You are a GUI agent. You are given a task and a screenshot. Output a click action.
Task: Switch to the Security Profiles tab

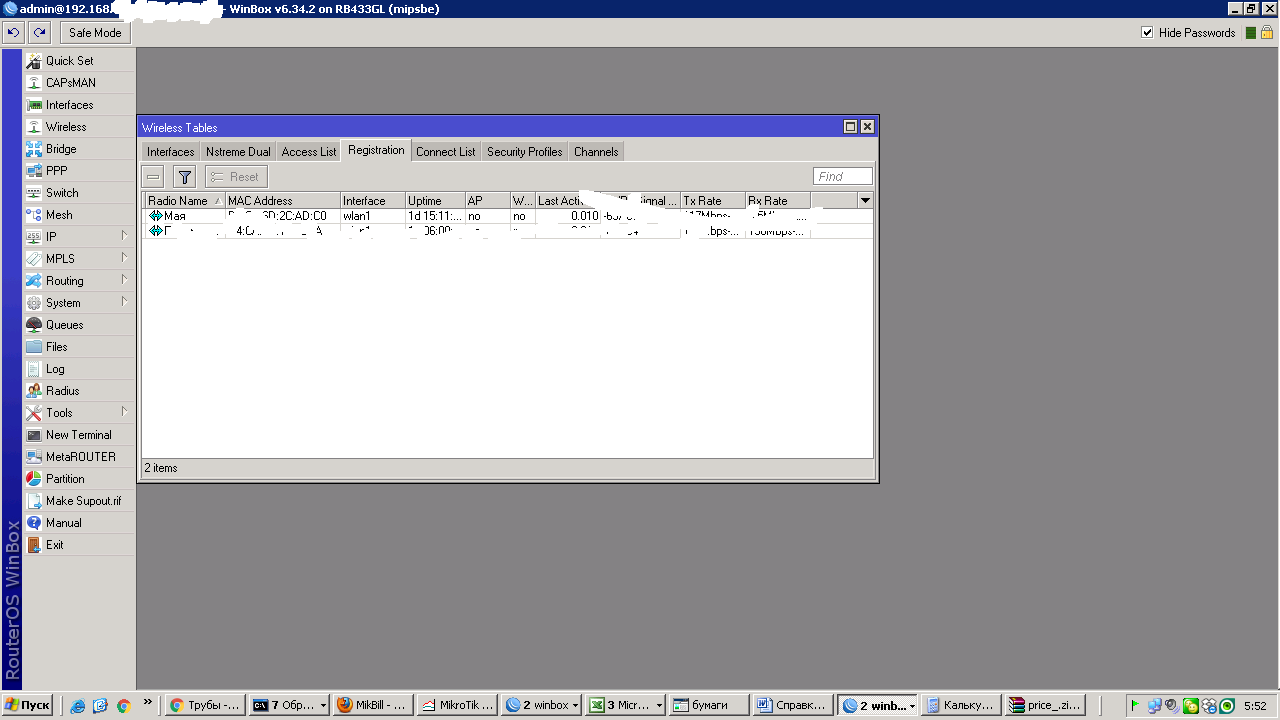[524, 152]
